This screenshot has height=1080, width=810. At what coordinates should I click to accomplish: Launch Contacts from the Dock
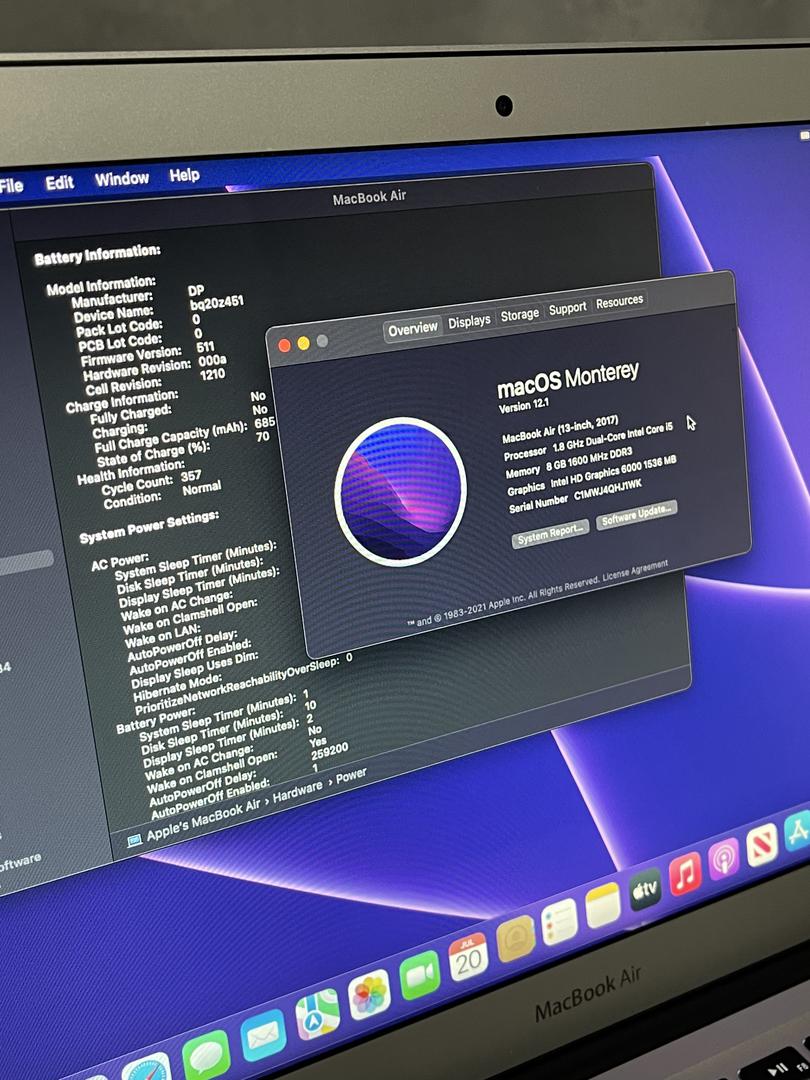516,938
